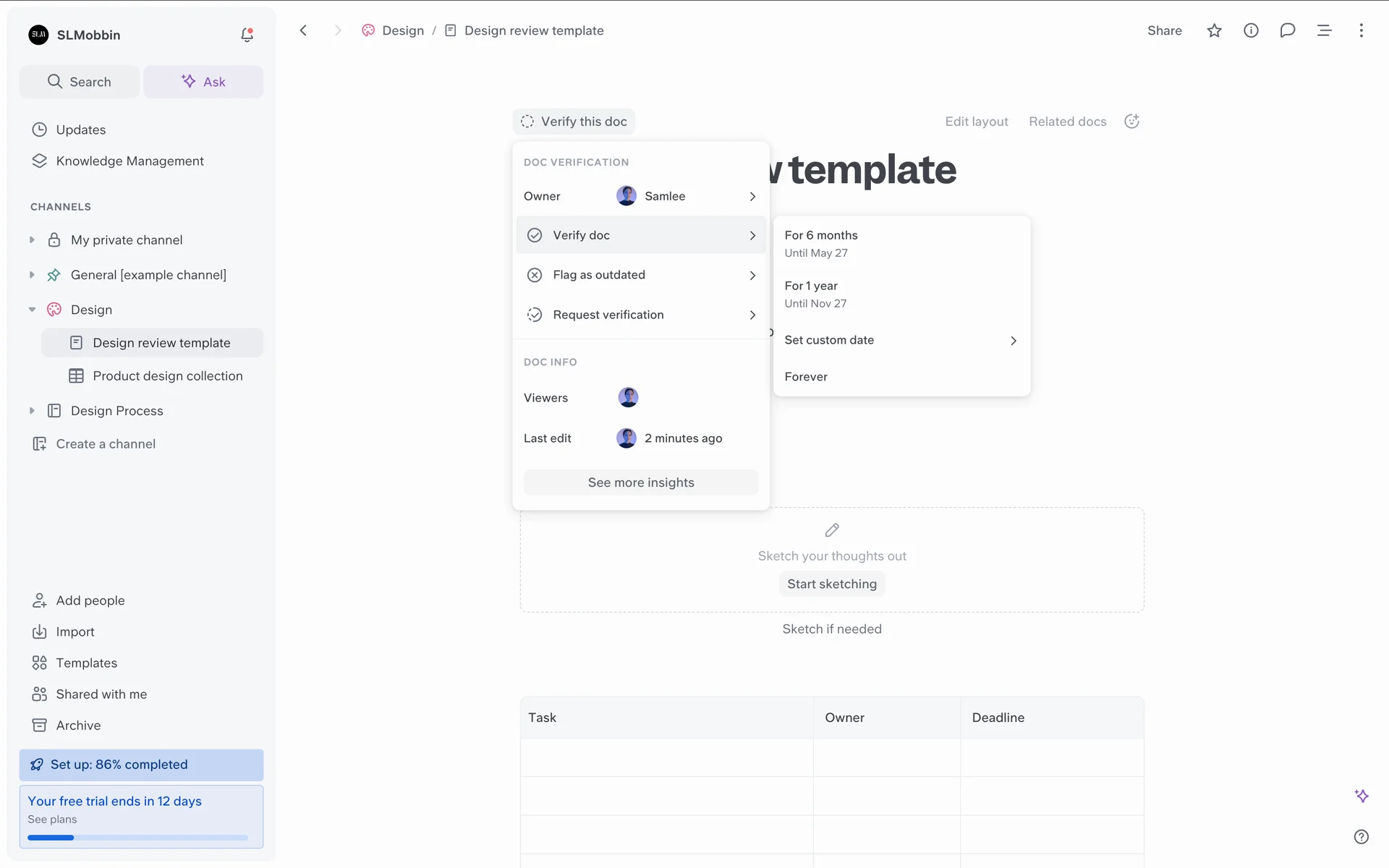Navigate back with the left arrow

(x=304, y=30)
